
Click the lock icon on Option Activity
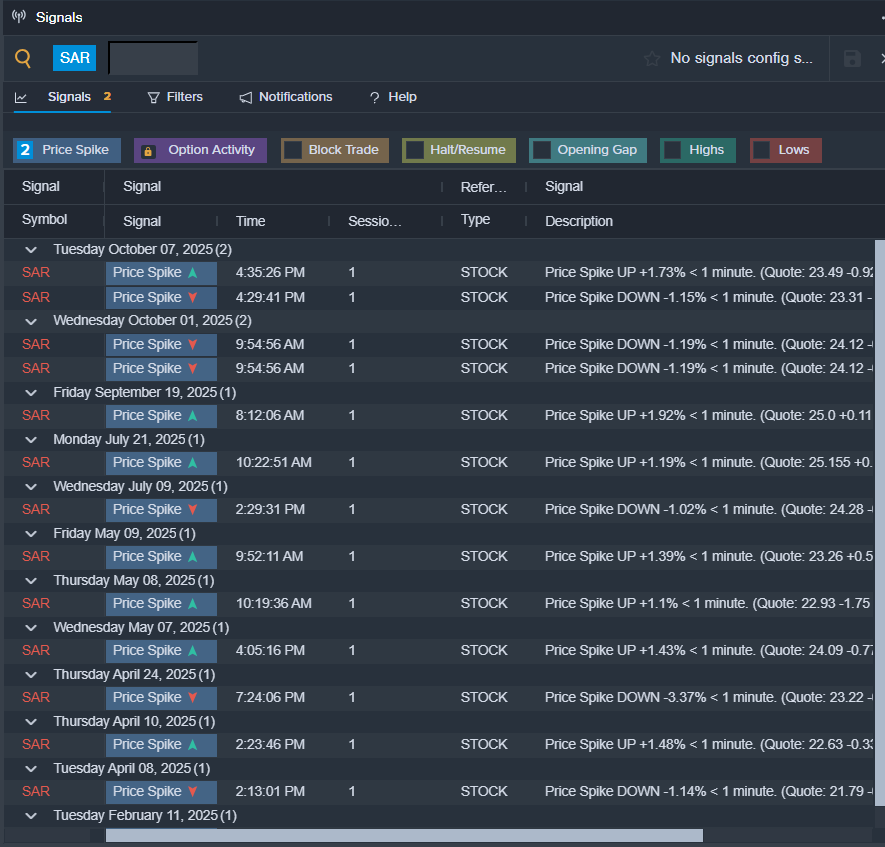coord(148,151)
